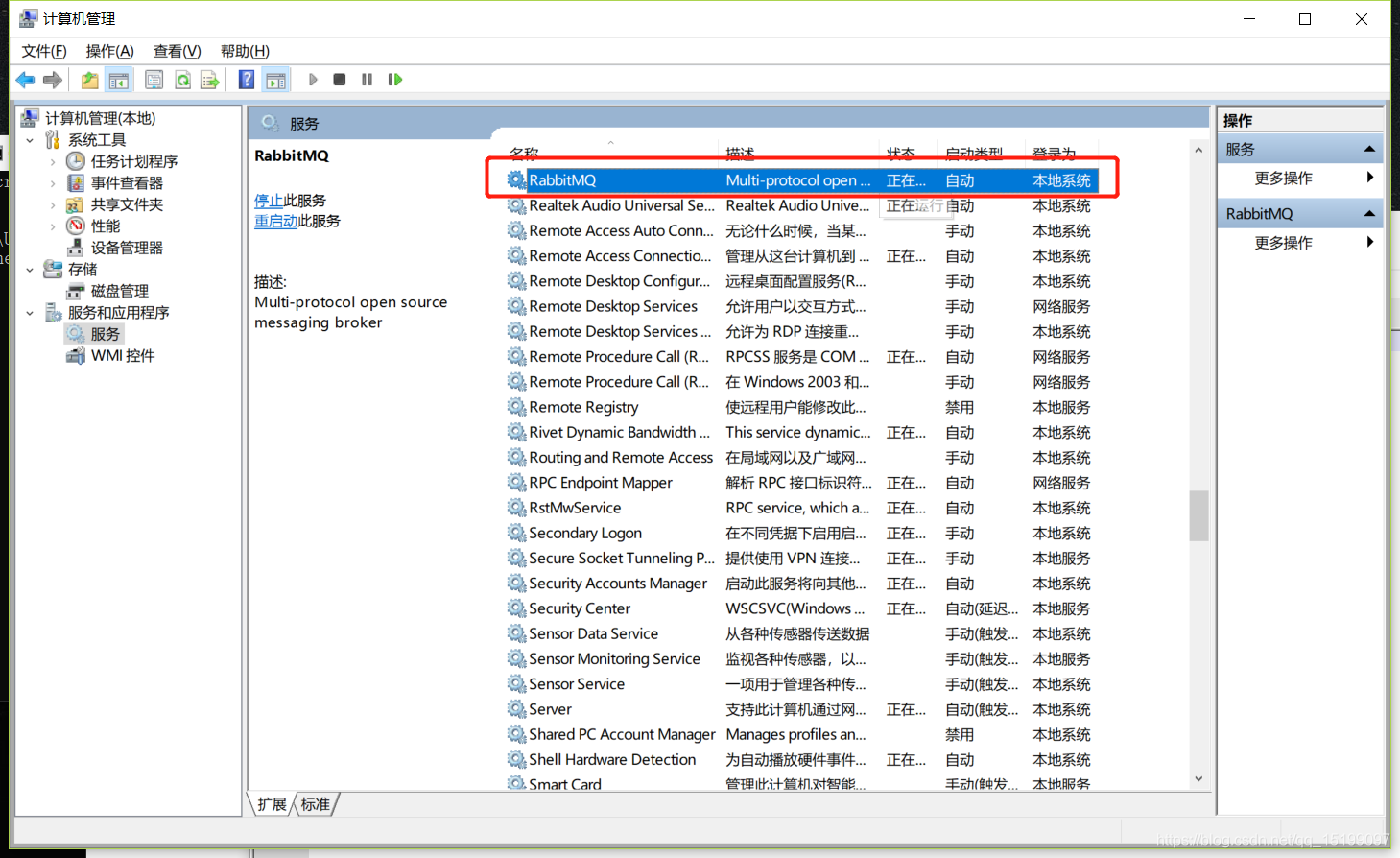Stop the service with the square icon

pos(340,80)
